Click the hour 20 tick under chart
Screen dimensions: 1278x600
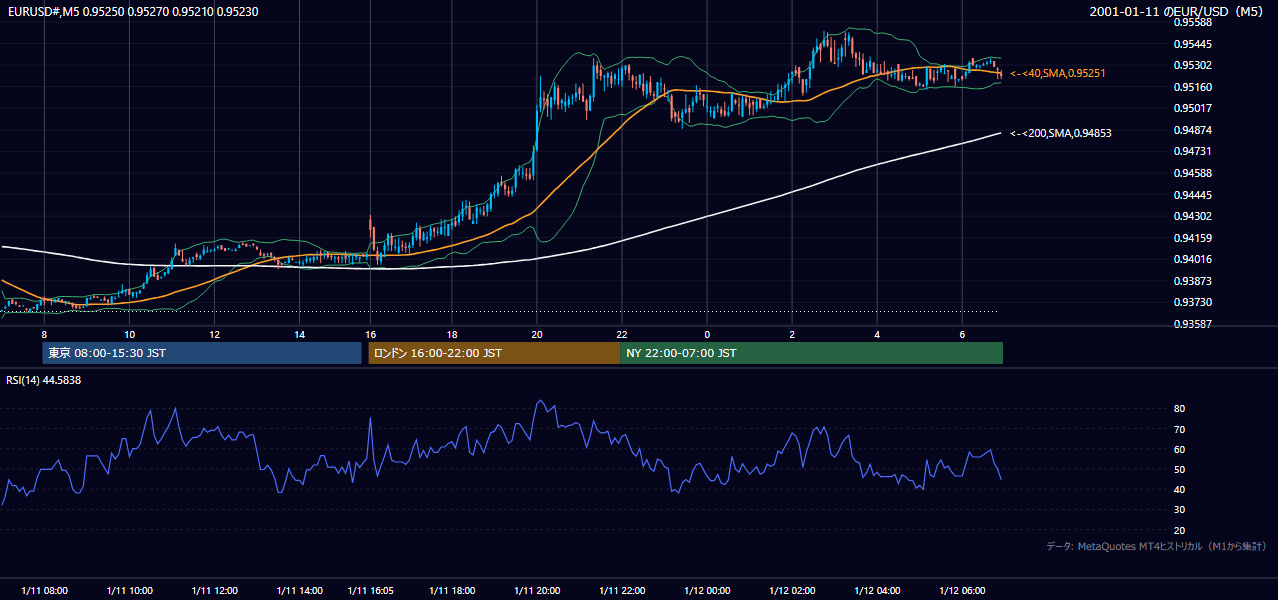(x=537, y=334)
